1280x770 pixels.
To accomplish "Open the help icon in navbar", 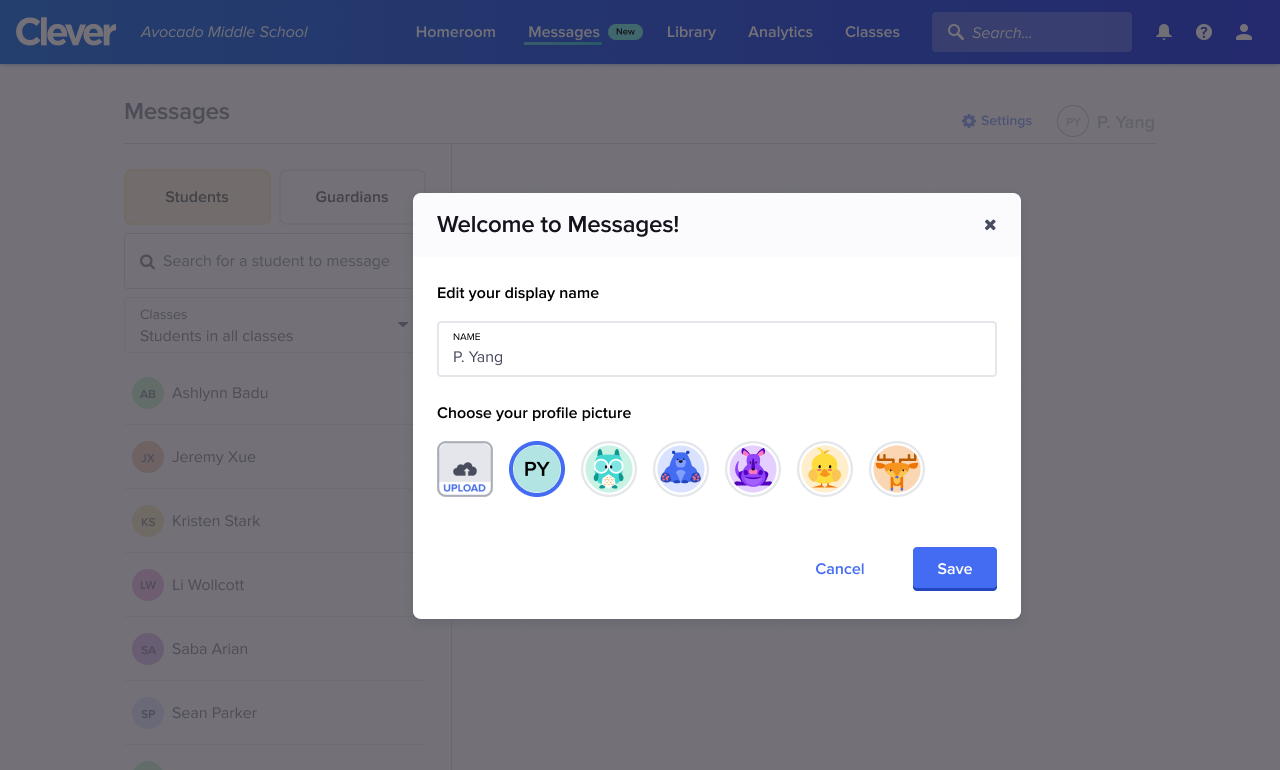I will 1203,31.
